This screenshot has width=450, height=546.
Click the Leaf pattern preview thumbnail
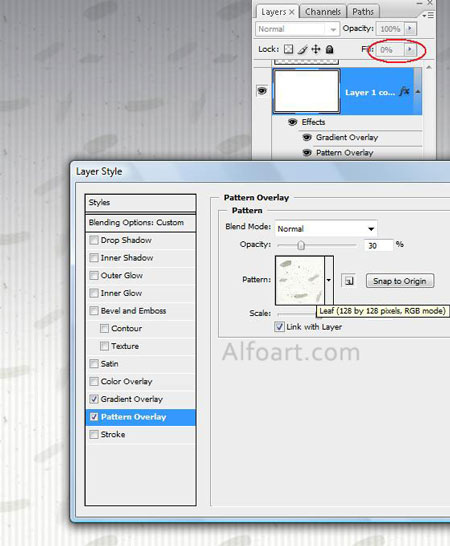pyautogui.click(x=300, y=280)
